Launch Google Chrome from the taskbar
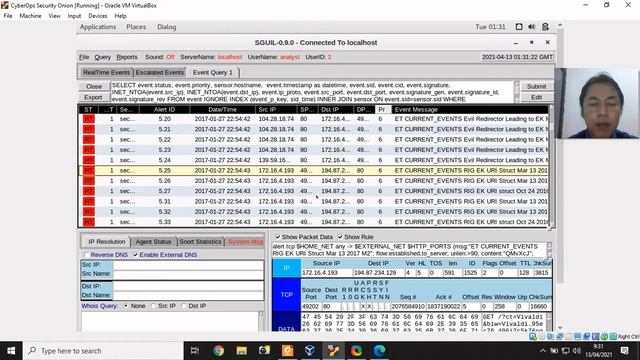This screenshot has height=360, width=640. click(x=218, y=351)
